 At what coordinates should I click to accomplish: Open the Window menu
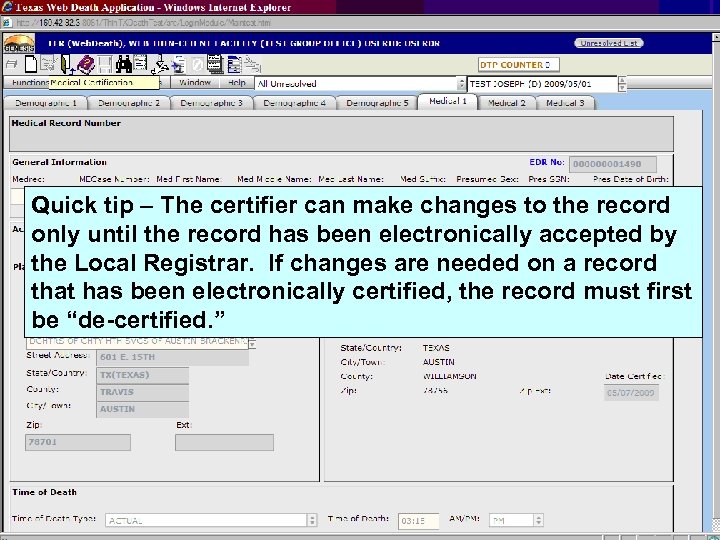click(x=195, y=83)
